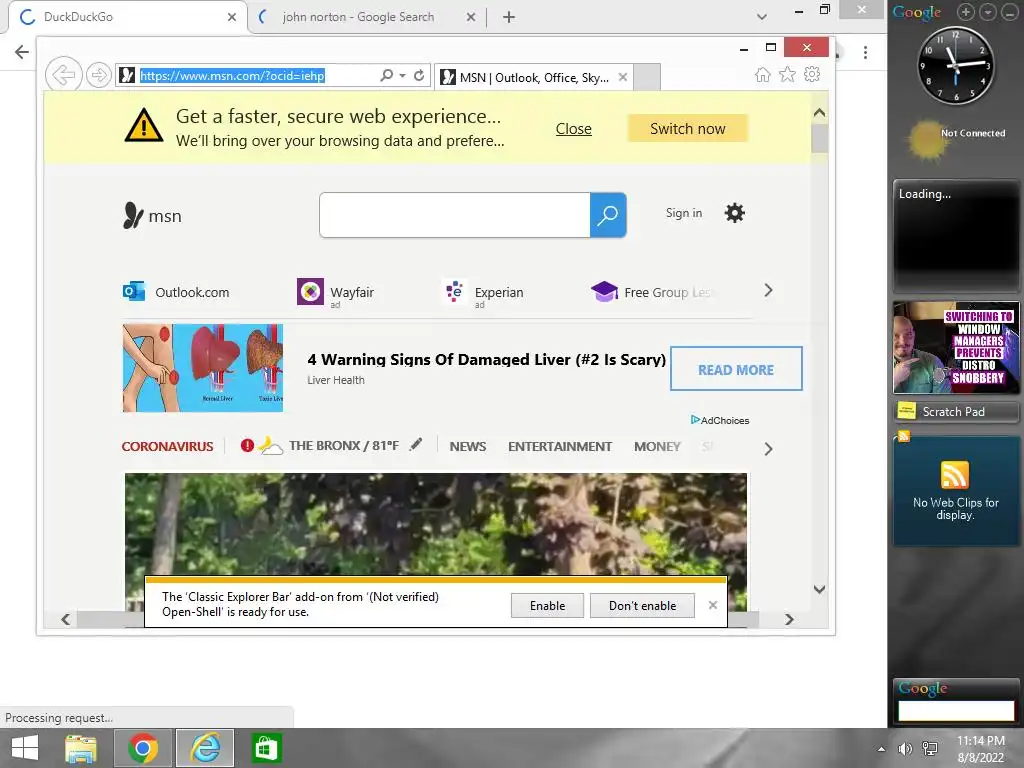
Task: Open Chrome's tab search dropdown arrow
Action: [x=761, y=17]
